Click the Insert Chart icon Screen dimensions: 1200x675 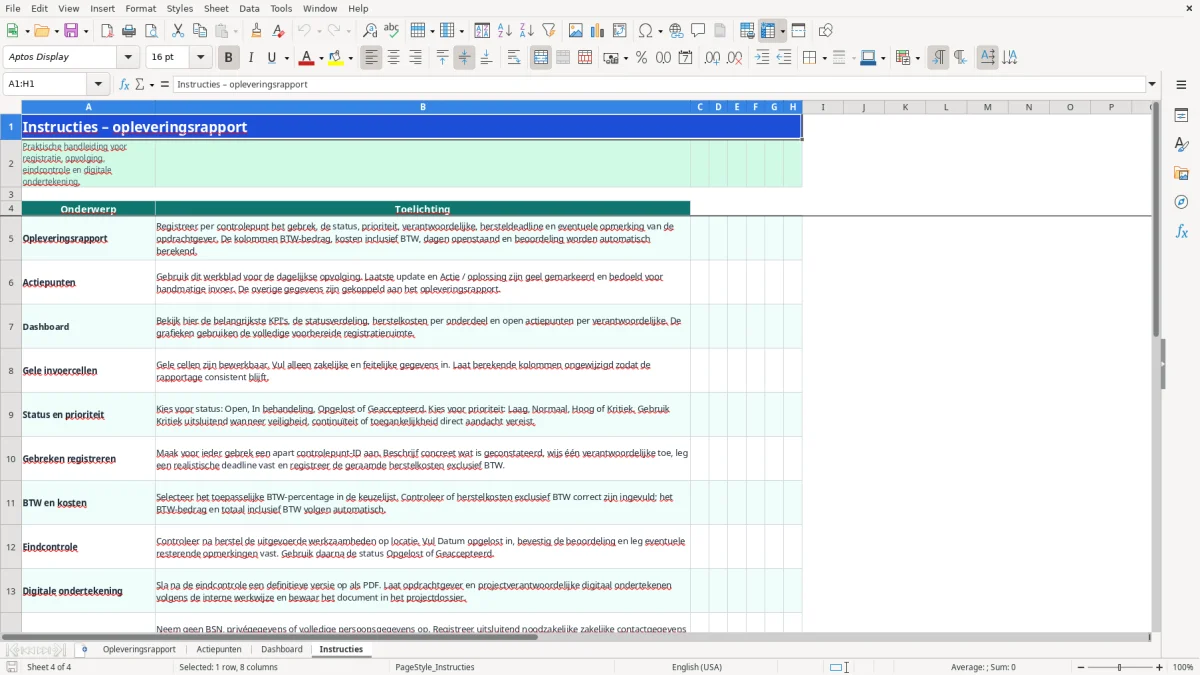pyautogui.click(x=598, y=31)
